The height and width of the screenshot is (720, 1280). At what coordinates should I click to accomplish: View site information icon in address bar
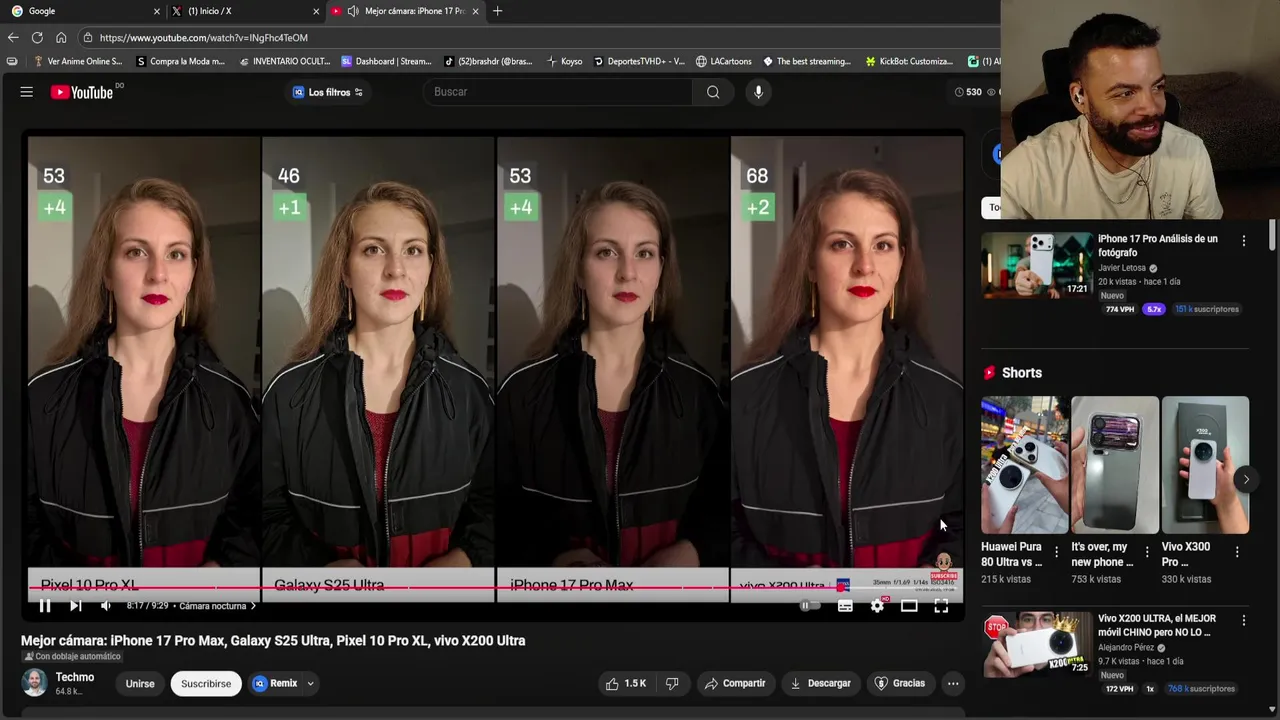pyautogui.click(x=88, y=37)
